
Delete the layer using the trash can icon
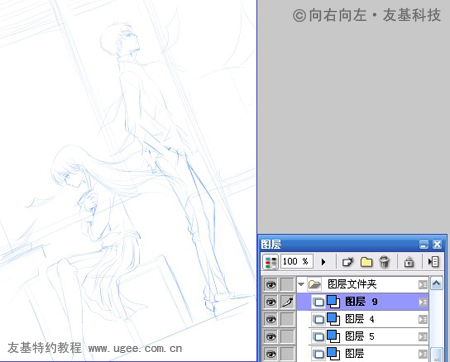(384, 262)
